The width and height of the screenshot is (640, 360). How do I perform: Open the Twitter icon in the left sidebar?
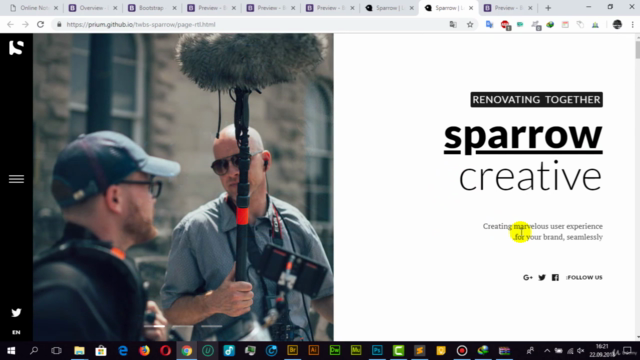click(x=16, y=313)
